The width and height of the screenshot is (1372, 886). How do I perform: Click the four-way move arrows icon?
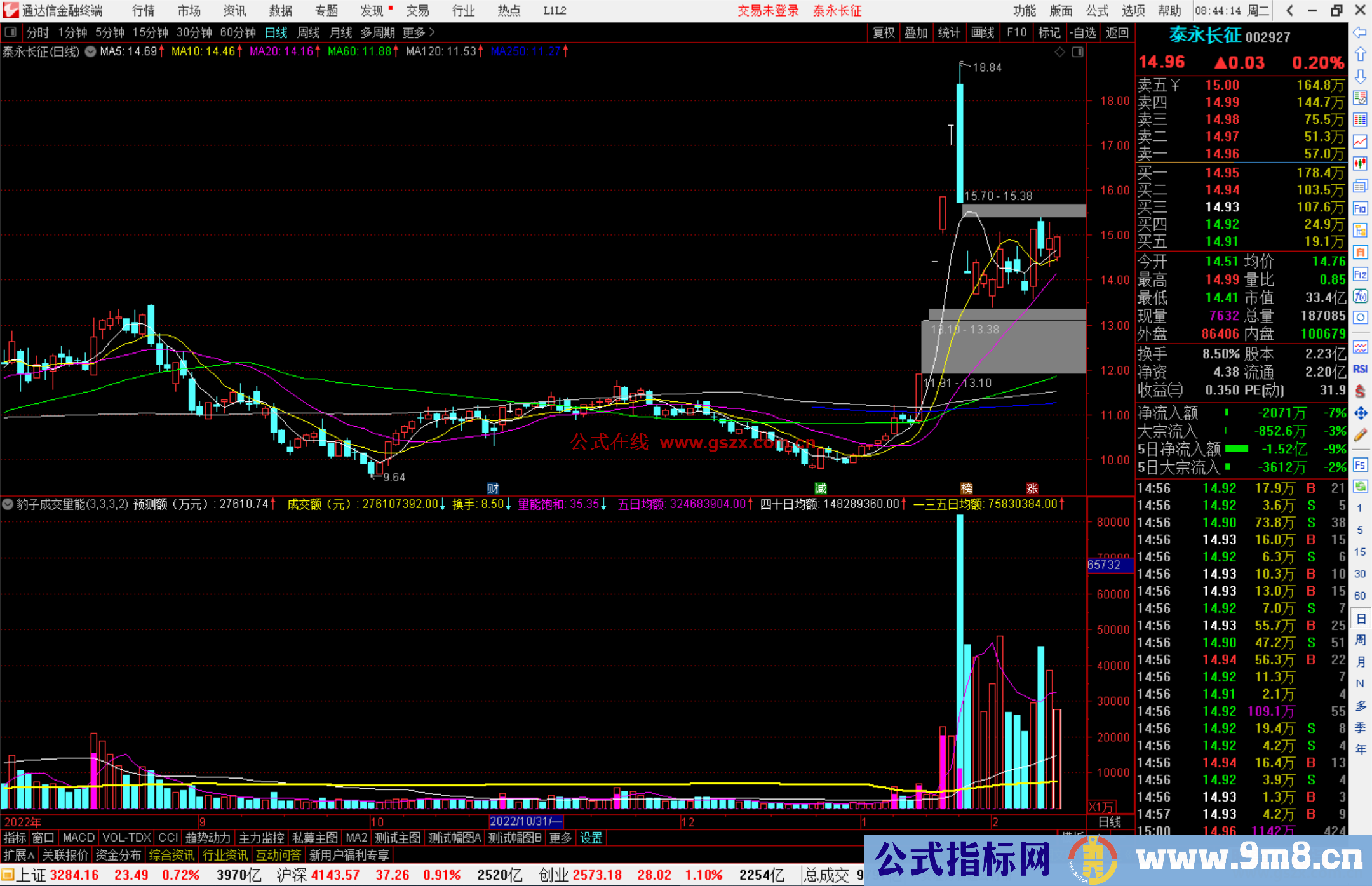click(1360, 413)
